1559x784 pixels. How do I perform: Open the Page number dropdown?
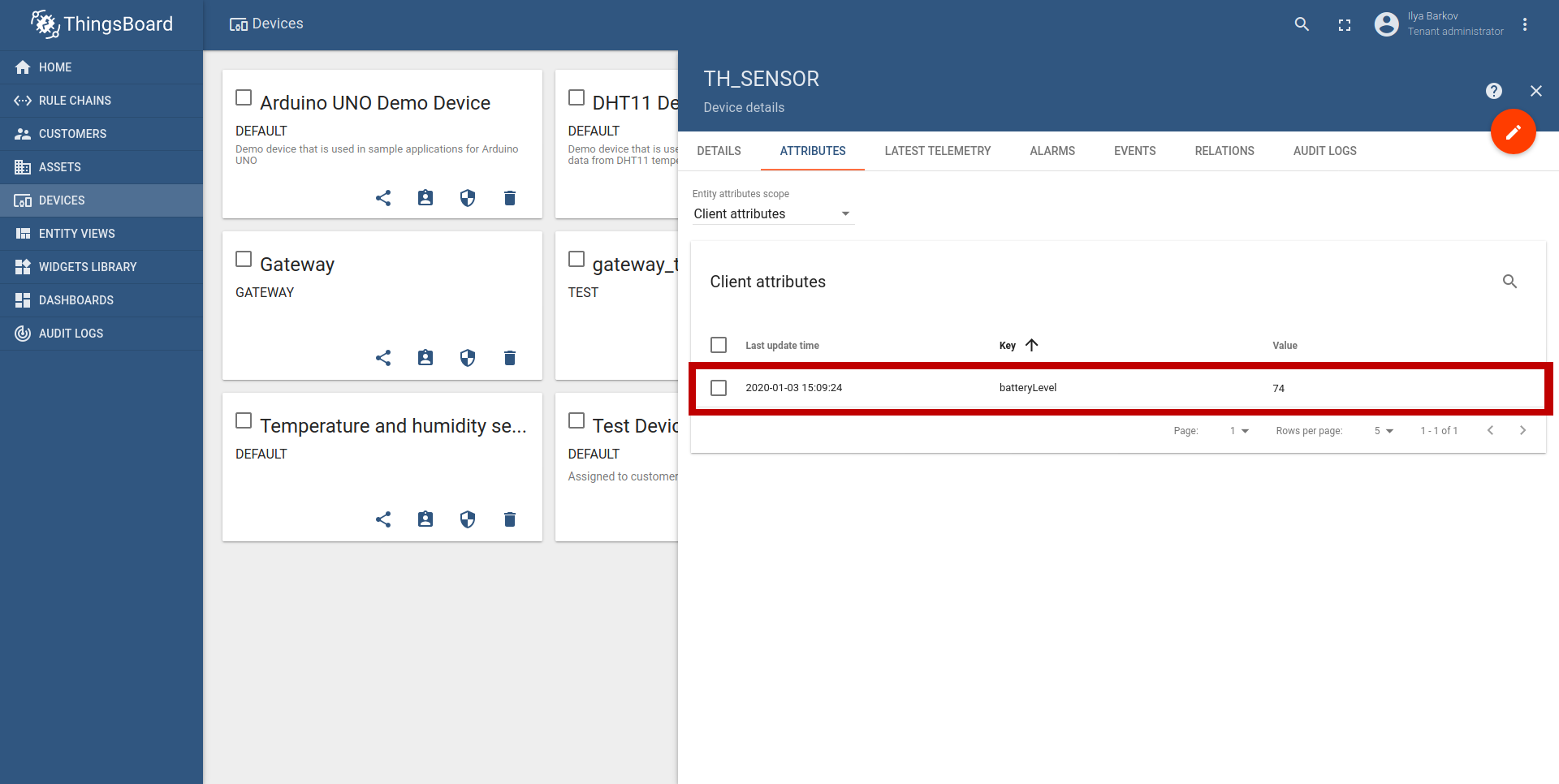pos(1239,431)
